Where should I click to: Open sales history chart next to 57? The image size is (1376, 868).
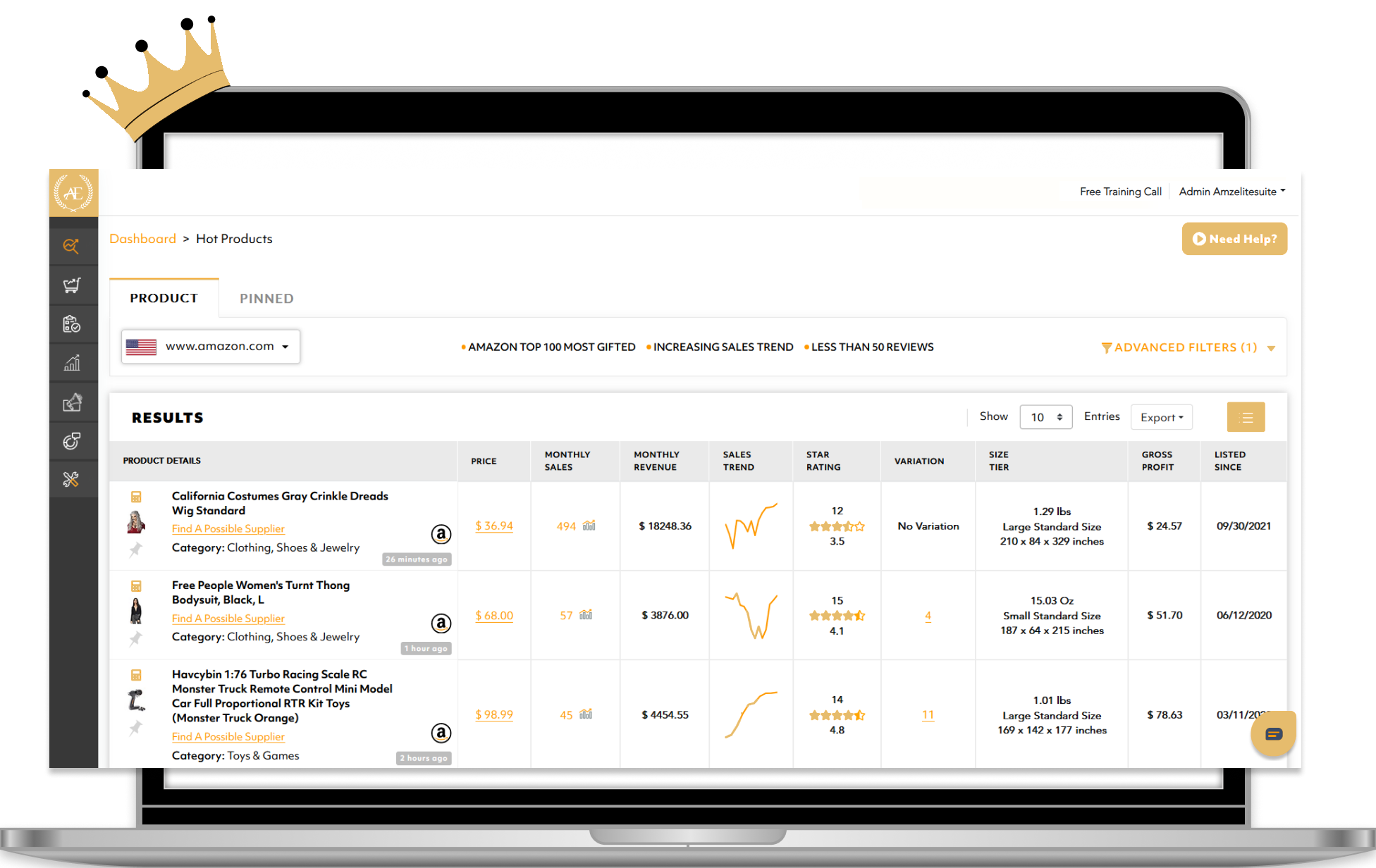pos(586,615)
